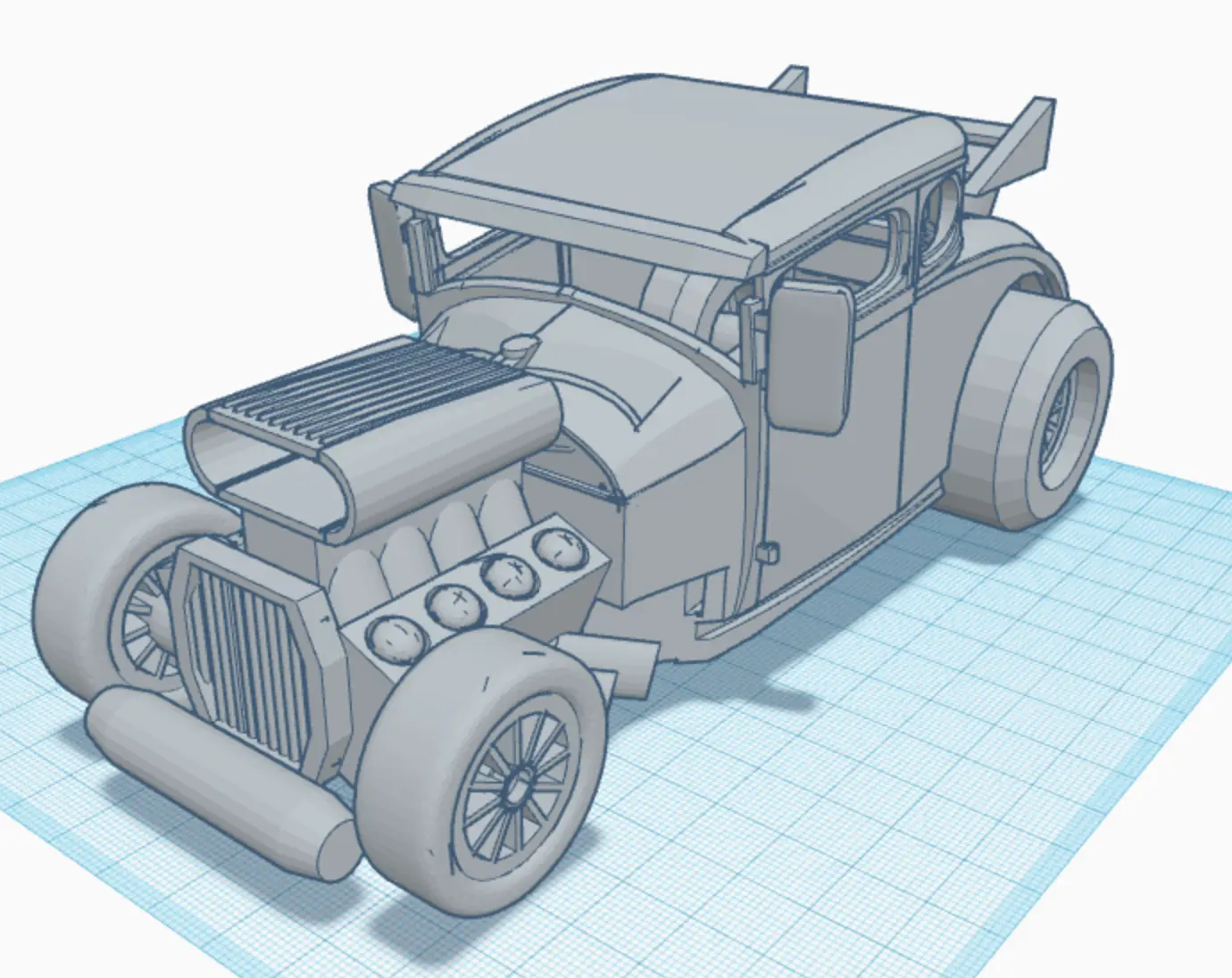Click the center hub of the front wheel
The image size is (1232, 978).
pos(518,787)
